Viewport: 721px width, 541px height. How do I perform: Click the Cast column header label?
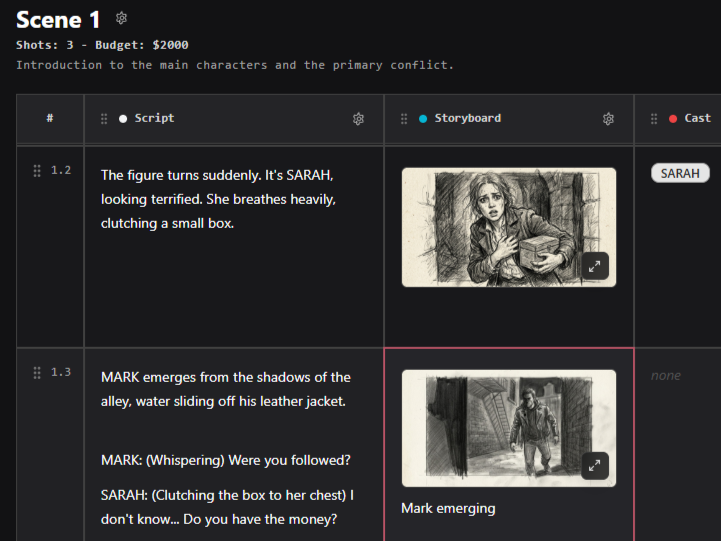click(x=698, y=118)
